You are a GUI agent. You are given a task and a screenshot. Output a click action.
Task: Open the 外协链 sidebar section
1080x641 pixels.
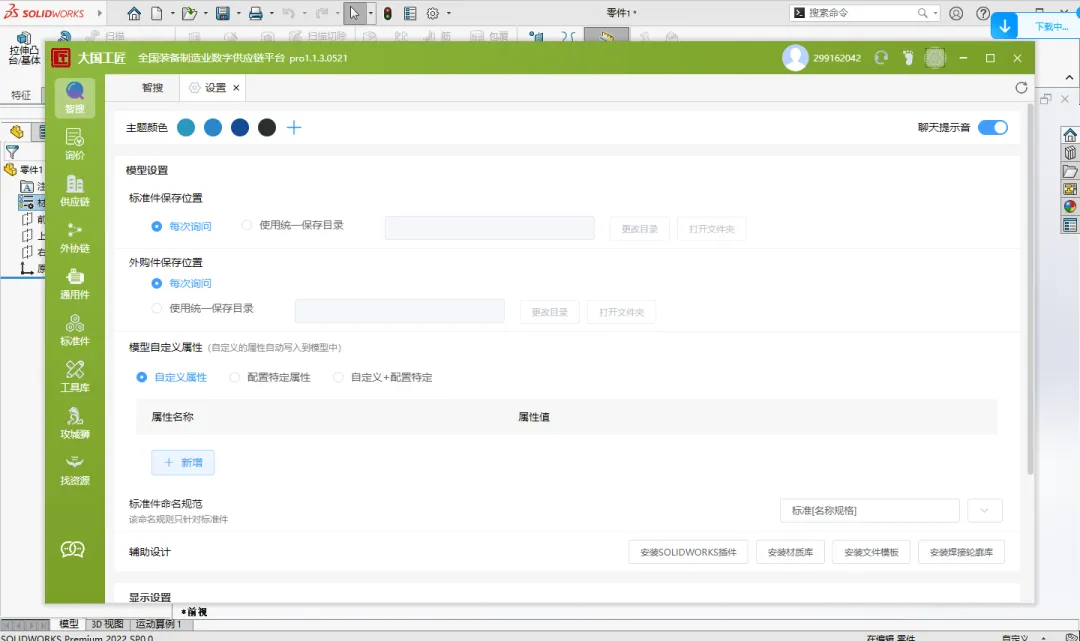click(74, 238)
